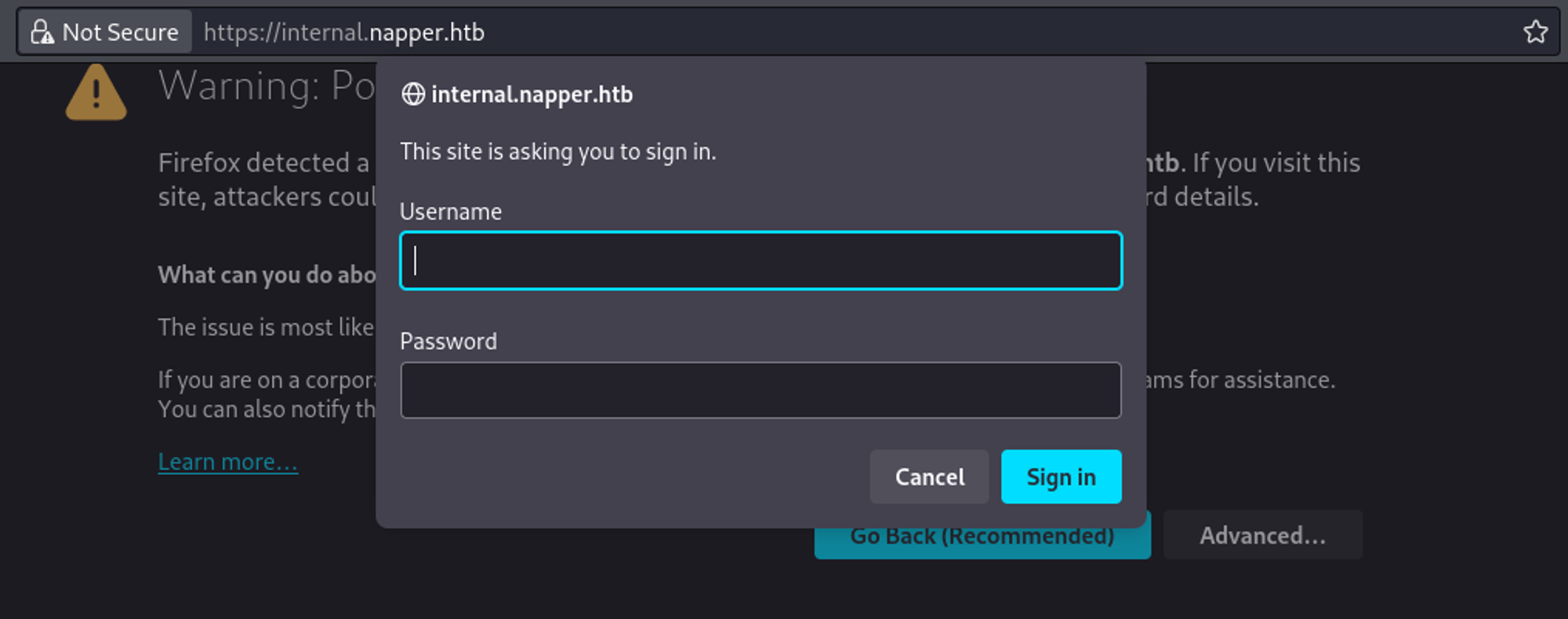Viewport: 1568px width, 619px height.
Task: Click the Password label
Action: [x=448, y=341]
